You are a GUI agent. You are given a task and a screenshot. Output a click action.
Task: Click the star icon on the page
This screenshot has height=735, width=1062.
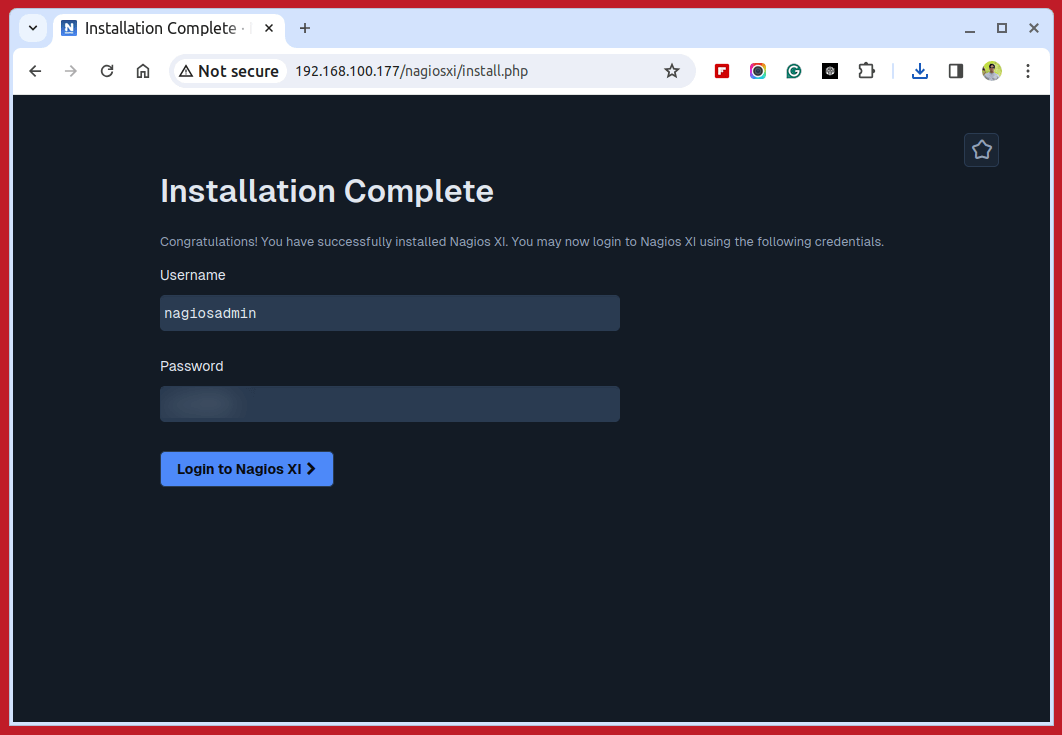point(981,150)
